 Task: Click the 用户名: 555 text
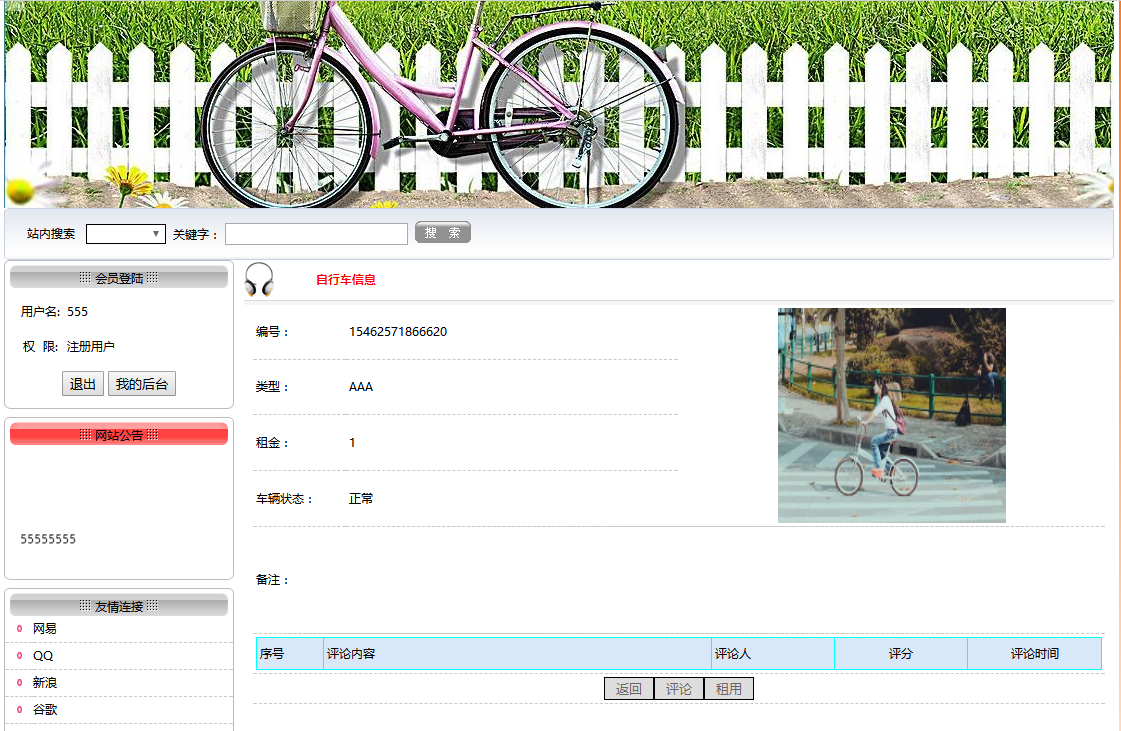coord(54,312)
